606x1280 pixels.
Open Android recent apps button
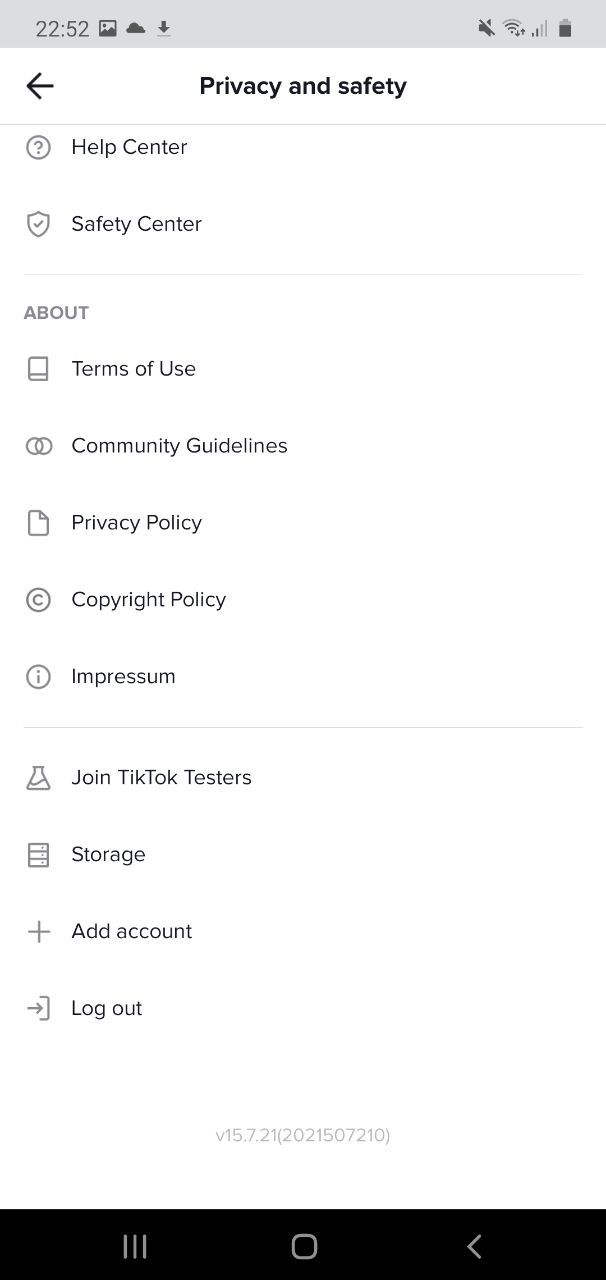tap(134, 1246)
